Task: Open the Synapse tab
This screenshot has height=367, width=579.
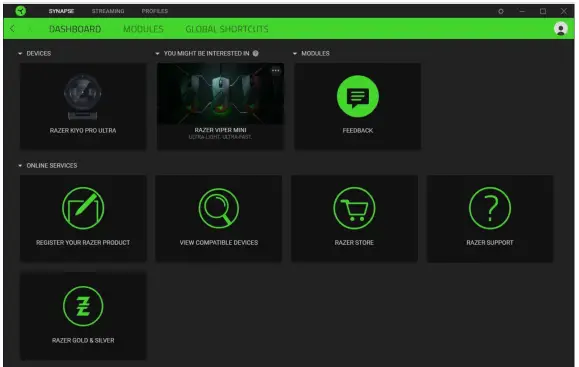Action: click(x=61, y=11)
